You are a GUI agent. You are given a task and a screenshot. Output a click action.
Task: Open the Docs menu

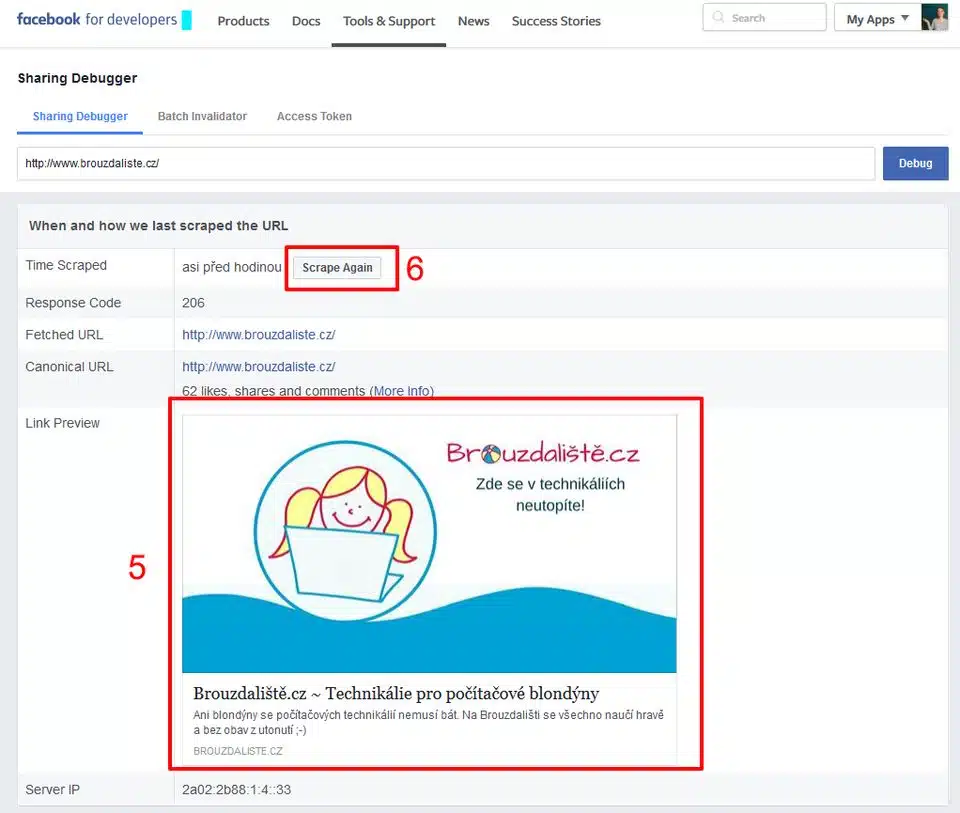[306, 21]
